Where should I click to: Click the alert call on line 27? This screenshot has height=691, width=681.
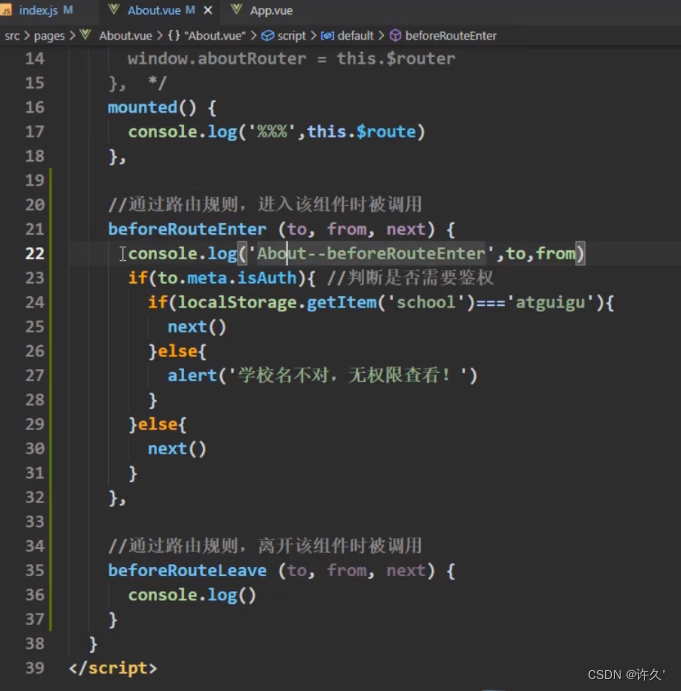pos(322,375)
